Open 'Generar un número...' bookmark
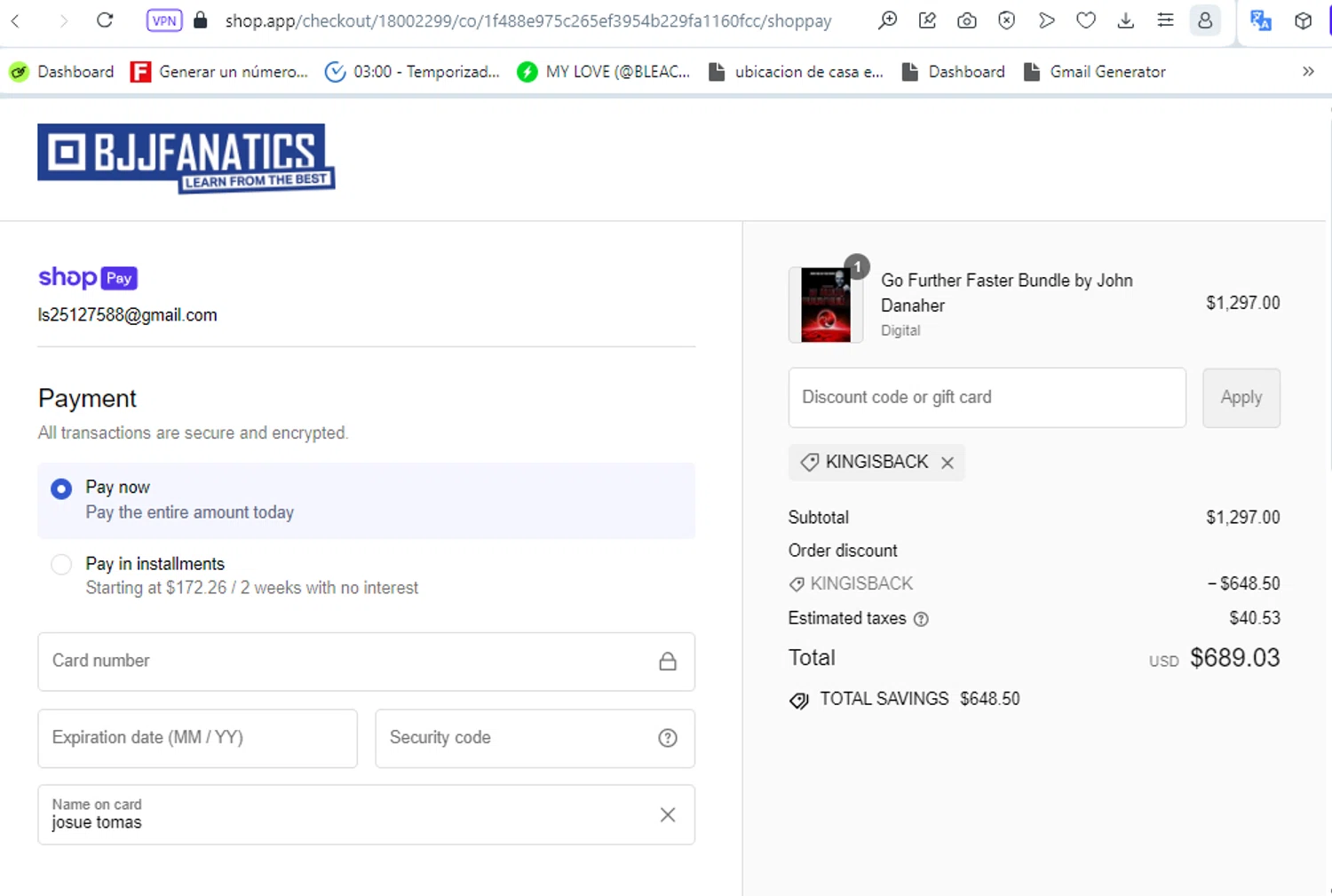Viewport: 1332px width, 896px height. 219,72
